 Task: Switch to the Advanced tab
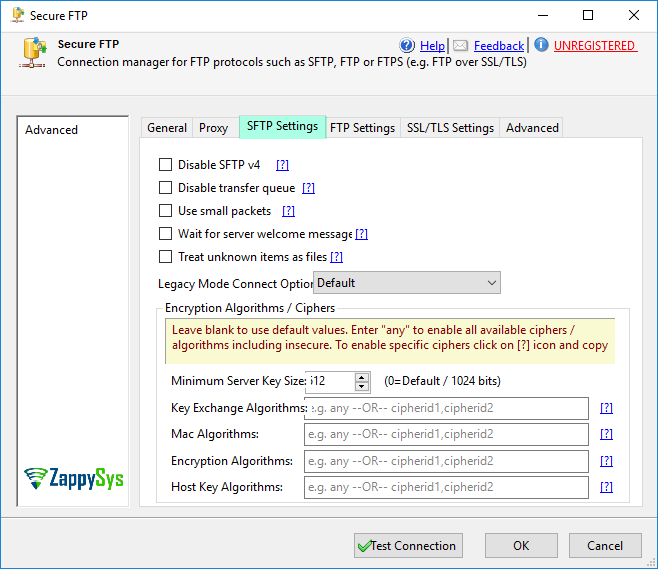(532, 128)
